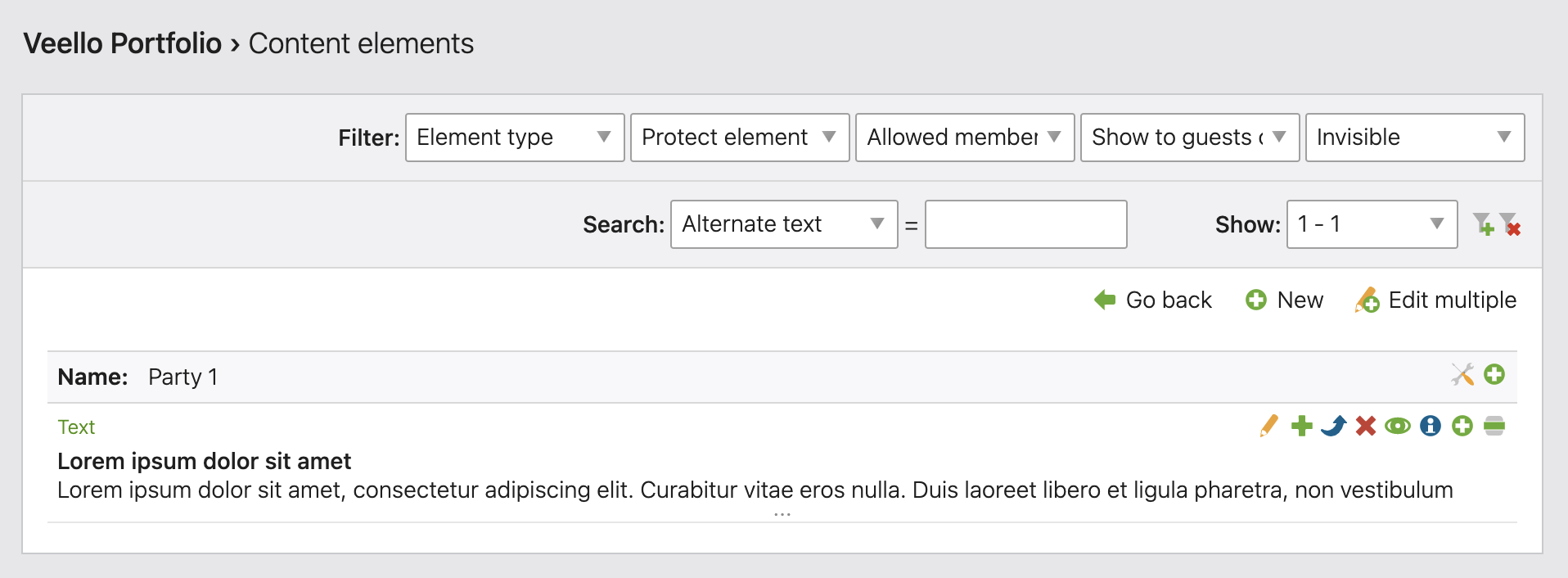
Task: Click the pencil edit icon for Text element
Action: (x=1269, y=426)
